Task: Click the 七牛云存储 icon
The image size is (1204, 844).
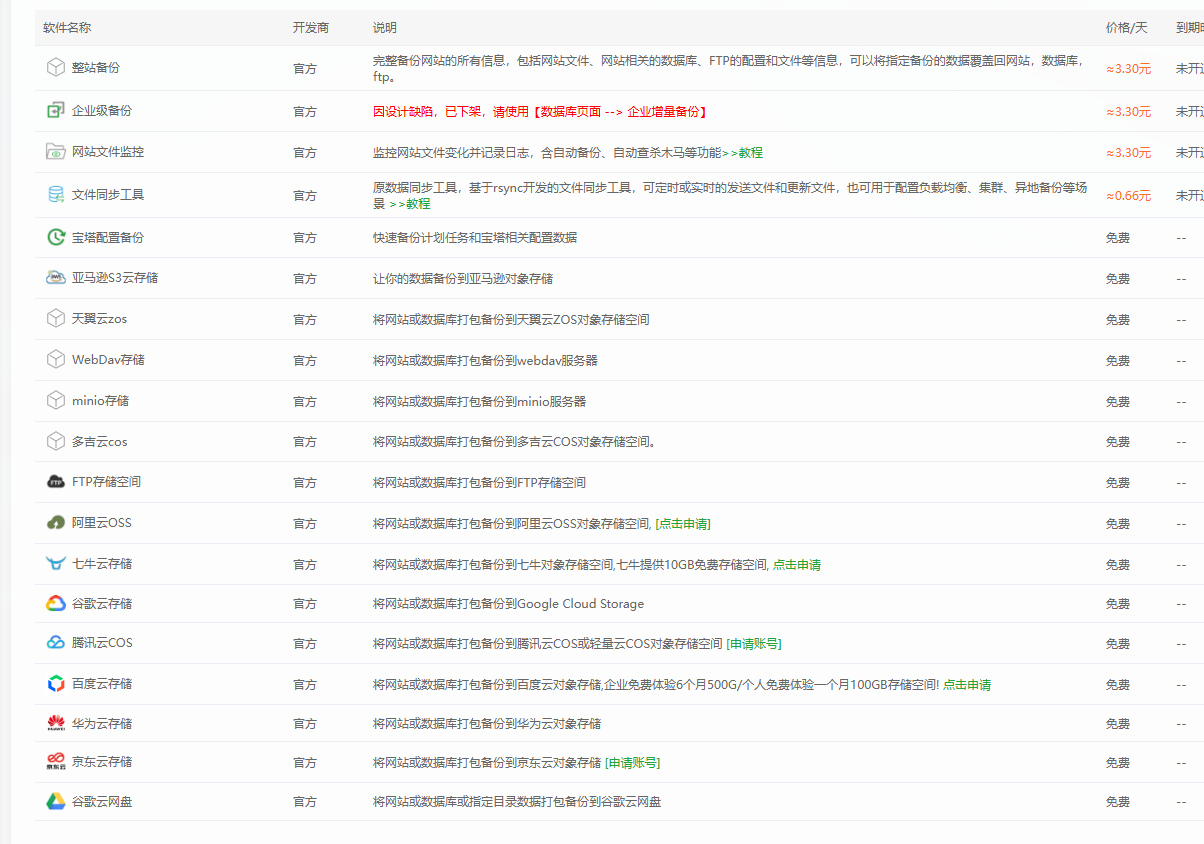Action: point(56,563)
